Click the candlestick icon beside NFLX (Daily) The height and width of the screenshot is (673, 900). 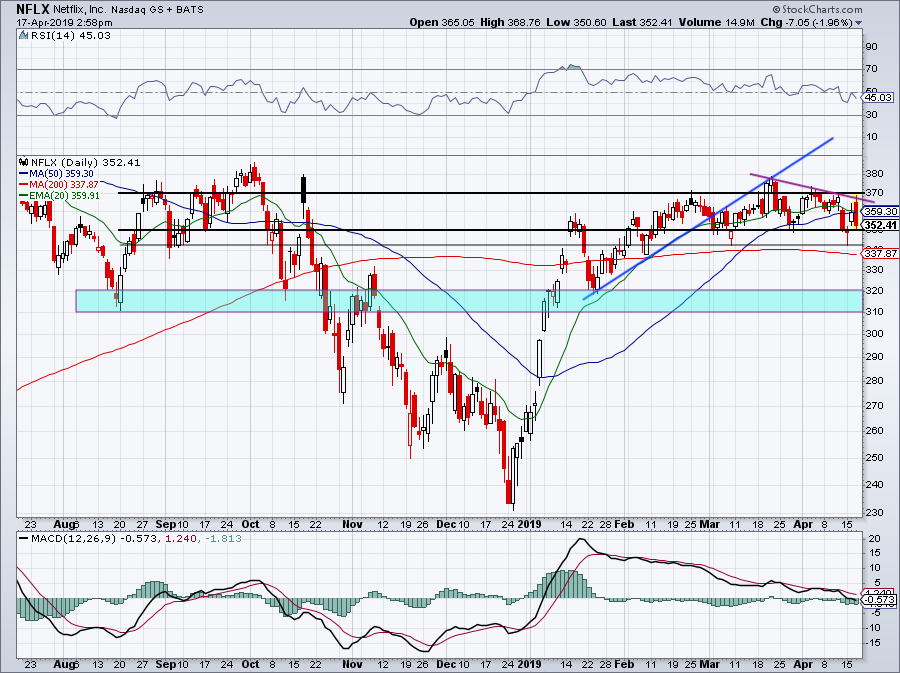point(24,162)
